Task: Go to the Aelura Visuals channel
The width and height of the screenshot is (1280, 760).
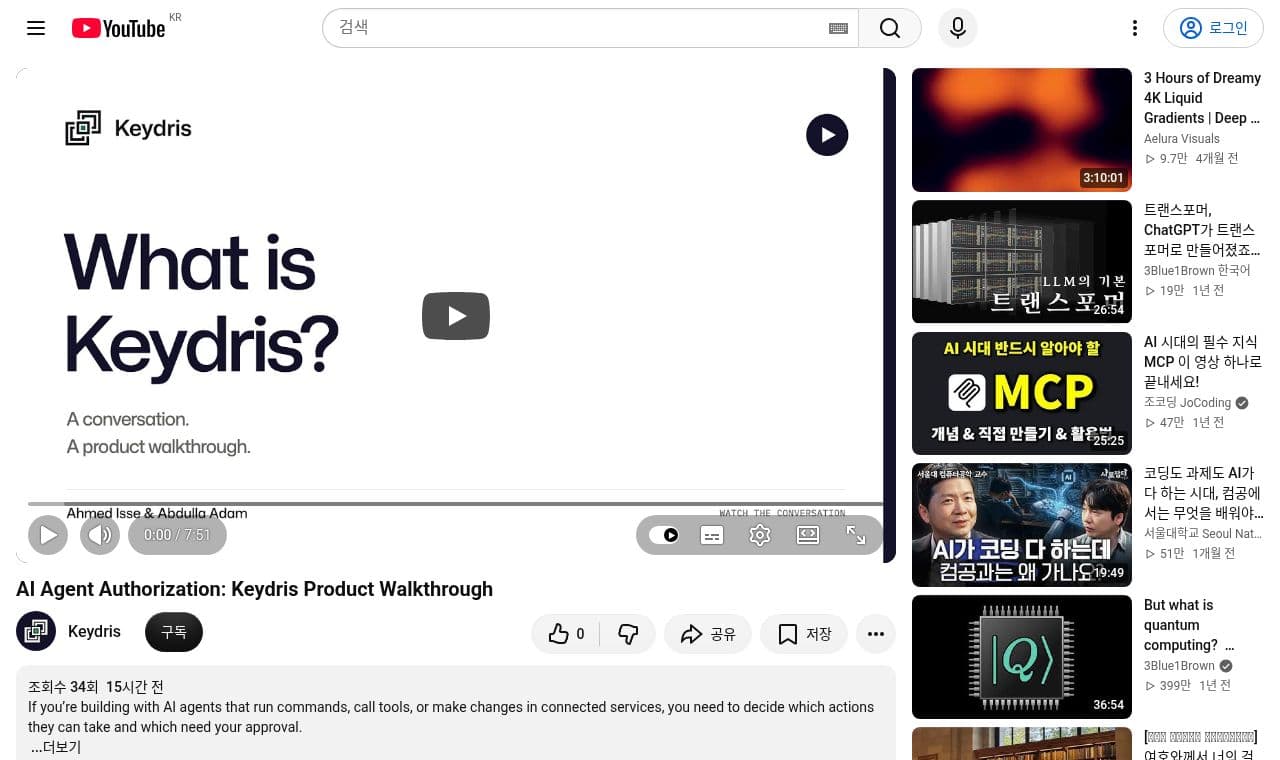Action: coord(1182,139)
